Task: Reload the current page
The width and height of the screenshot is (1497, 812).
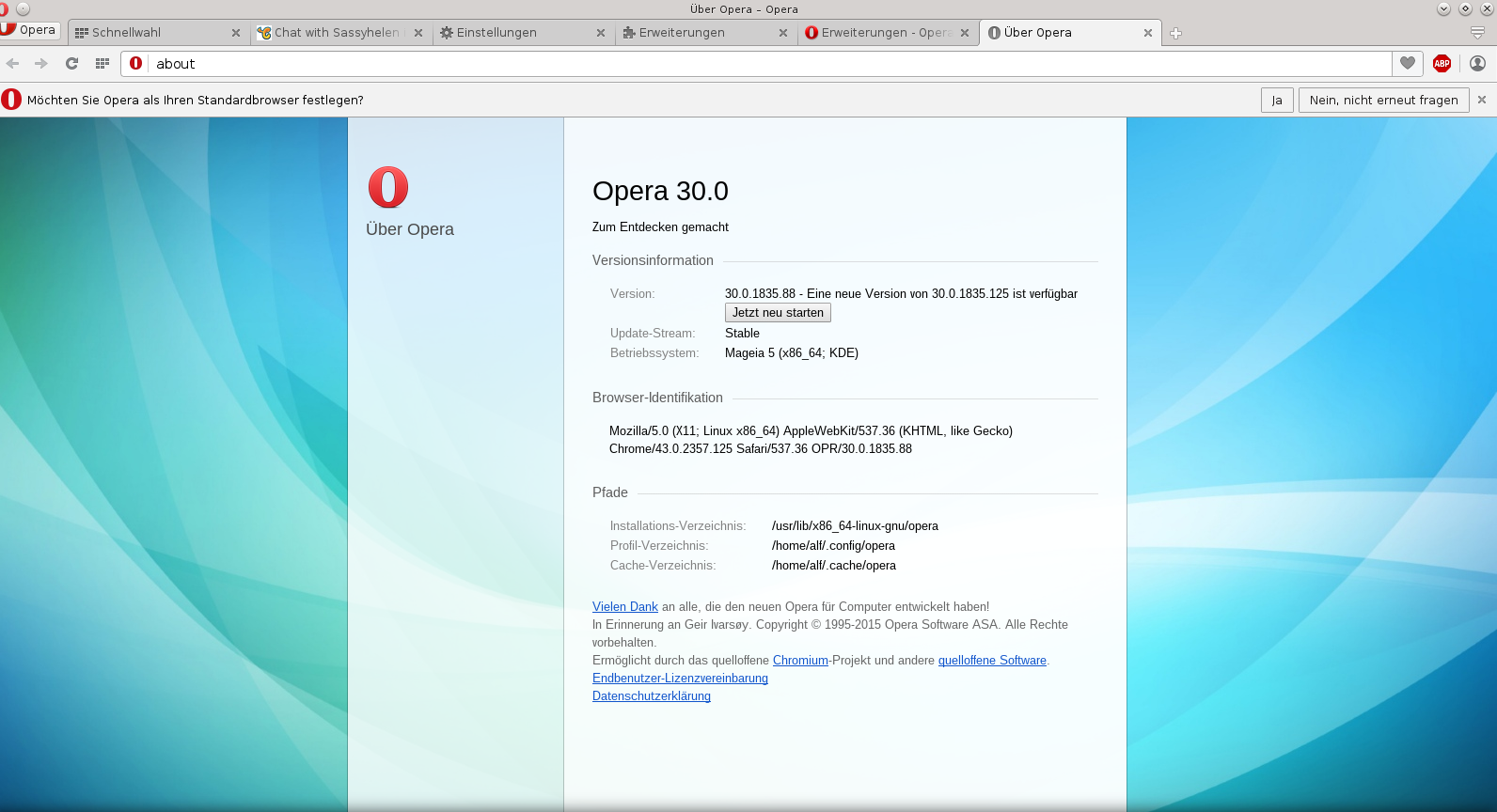Action: point(71,63)
